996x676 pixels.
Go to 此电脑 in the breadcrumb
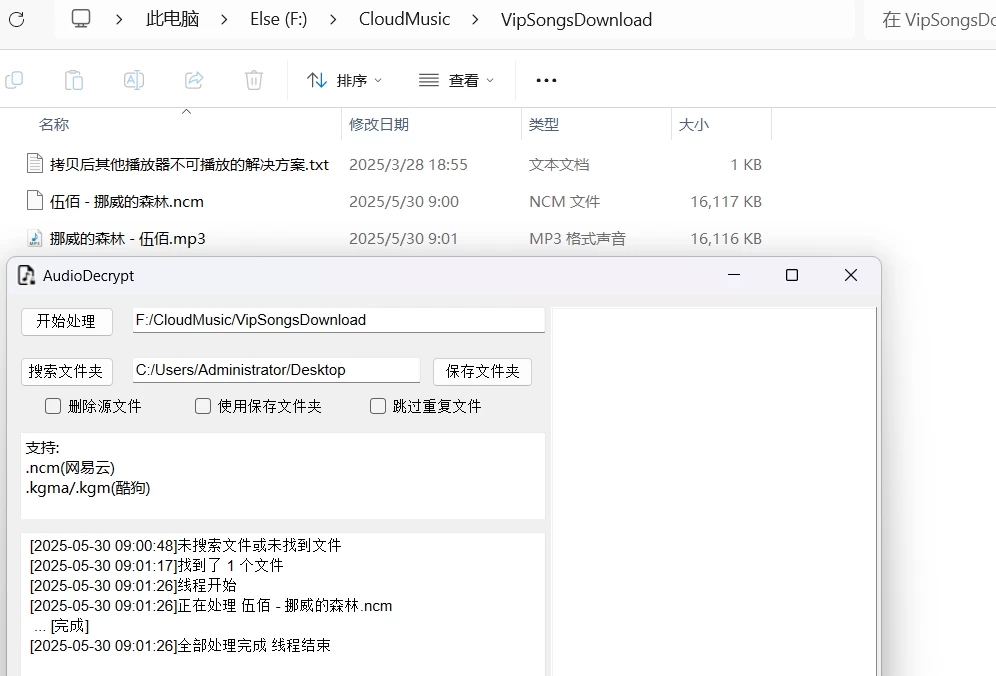click(172, 19)
